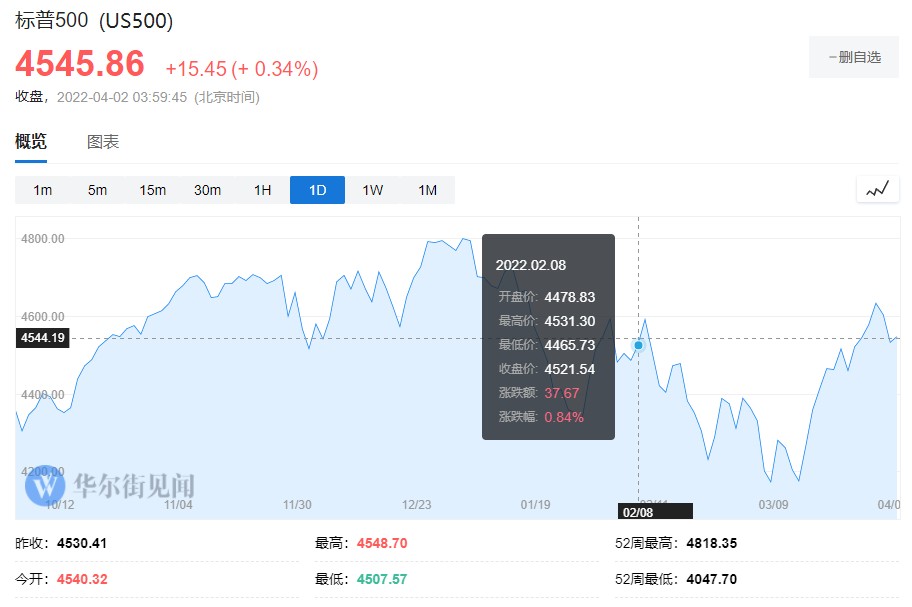912x607 pixels.
Task: Switch to the 图表 tab
Action: 103,142
